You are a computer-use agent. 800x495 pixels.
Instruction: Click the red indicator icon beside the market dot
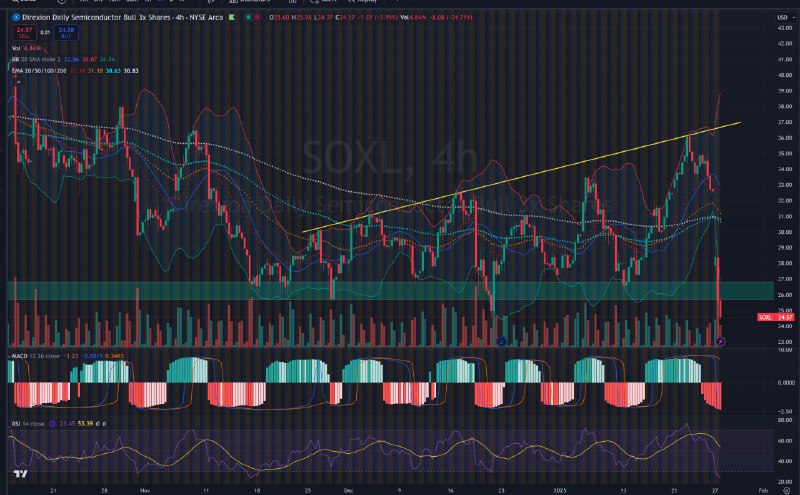[x=258, y=17]
